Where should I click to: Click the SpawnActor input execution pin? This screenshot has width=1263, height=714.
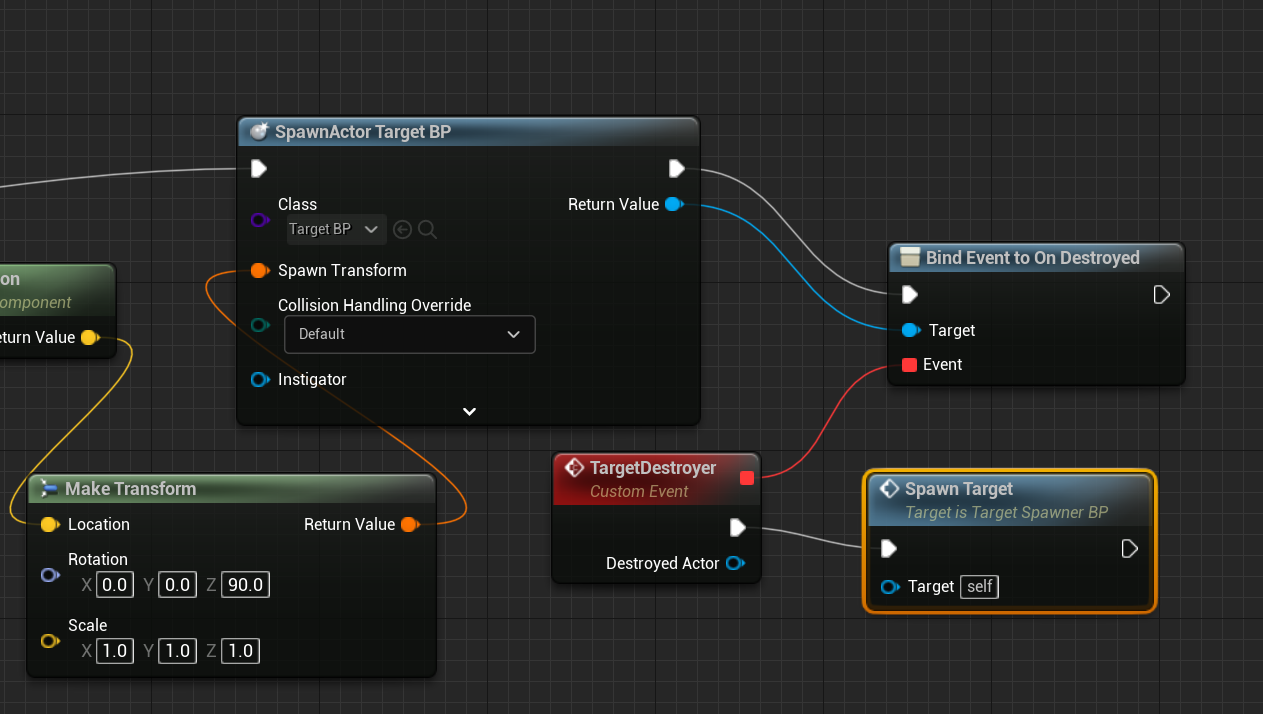(258, 168)
